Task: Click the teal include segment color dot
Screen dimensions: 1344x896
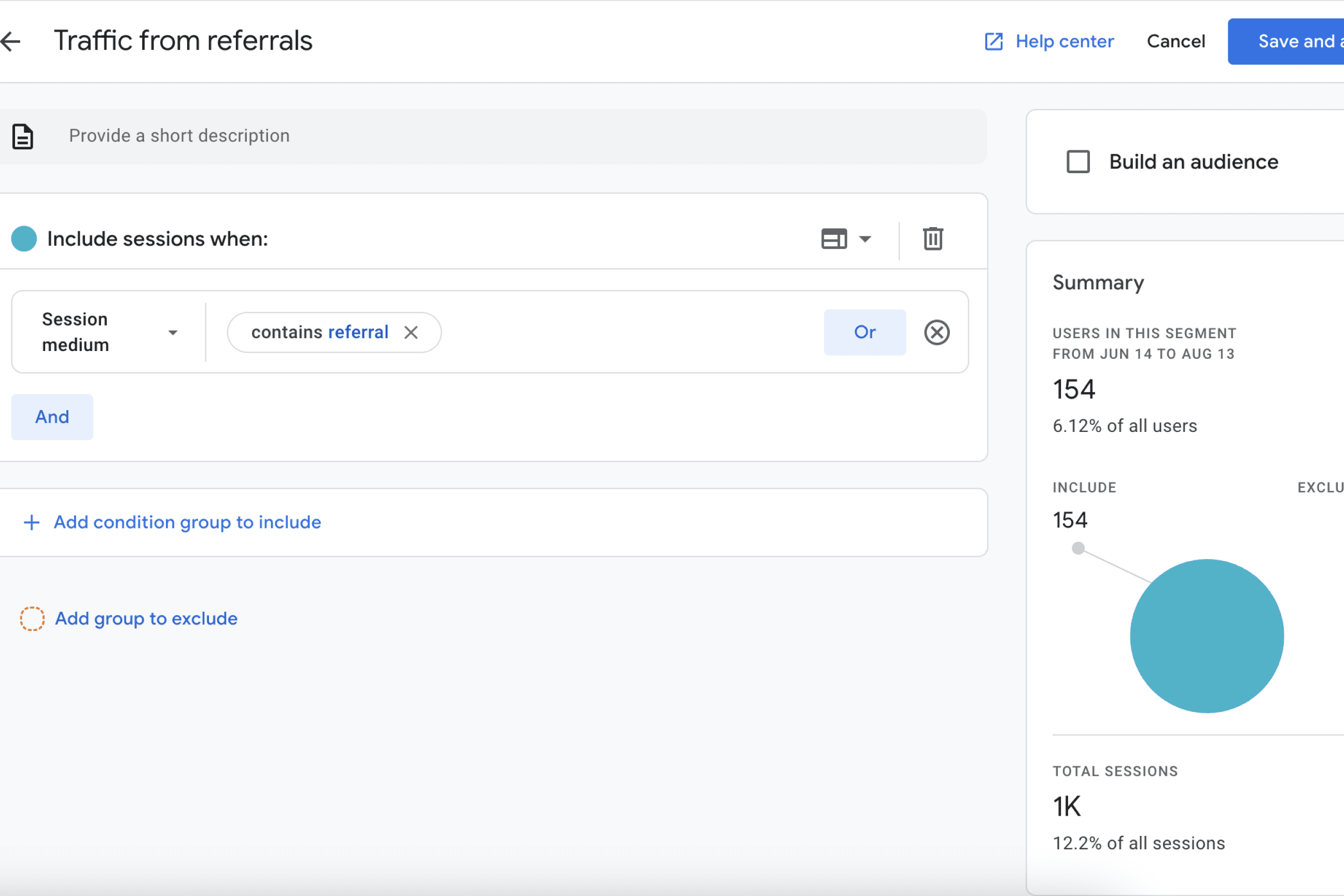Action: pos(24,239)
